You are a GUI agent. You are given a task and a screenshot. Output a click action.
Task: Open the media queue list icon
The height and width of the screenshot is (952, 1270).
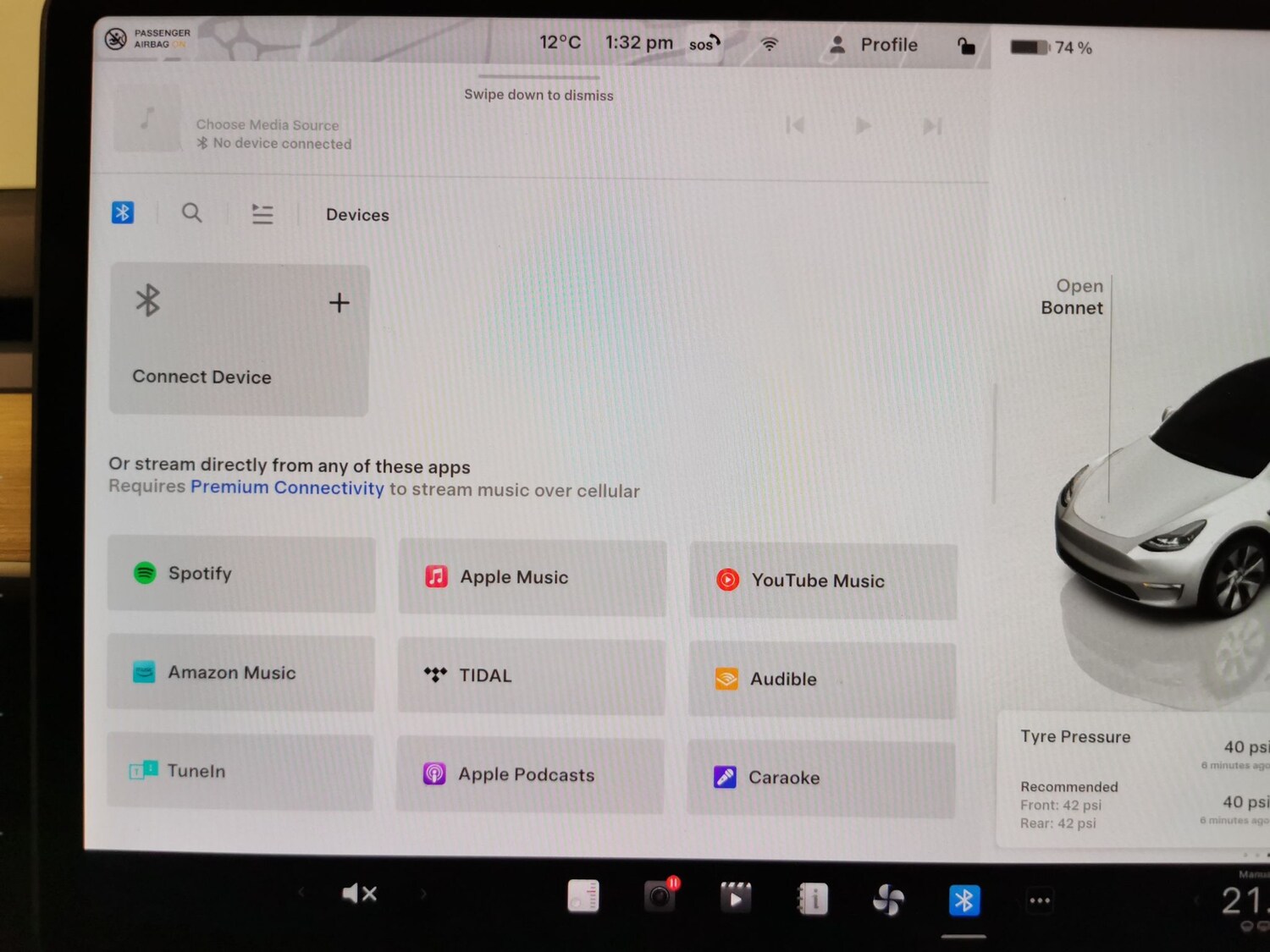point(262,214)
